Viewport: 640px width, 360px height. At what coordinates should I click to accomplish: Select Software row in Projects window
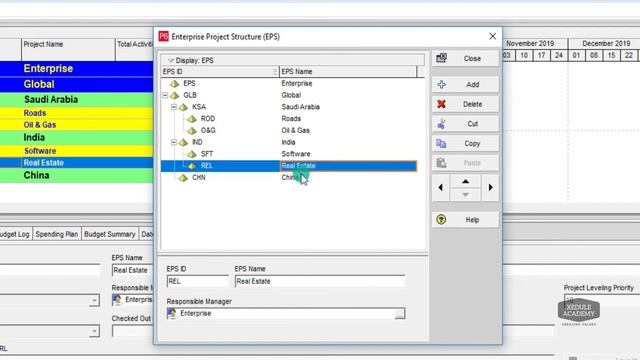pyautogui.click(x=76, y=151)
